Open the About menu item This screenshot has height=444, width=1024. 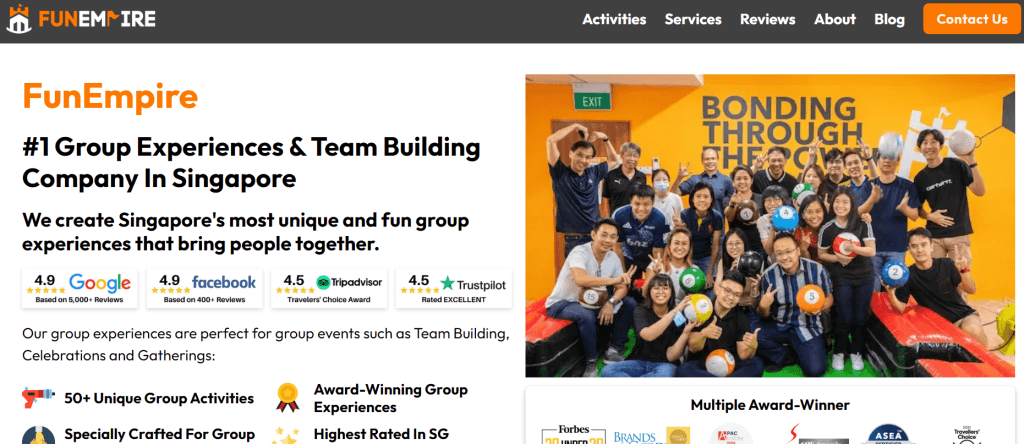click(835, 20)
